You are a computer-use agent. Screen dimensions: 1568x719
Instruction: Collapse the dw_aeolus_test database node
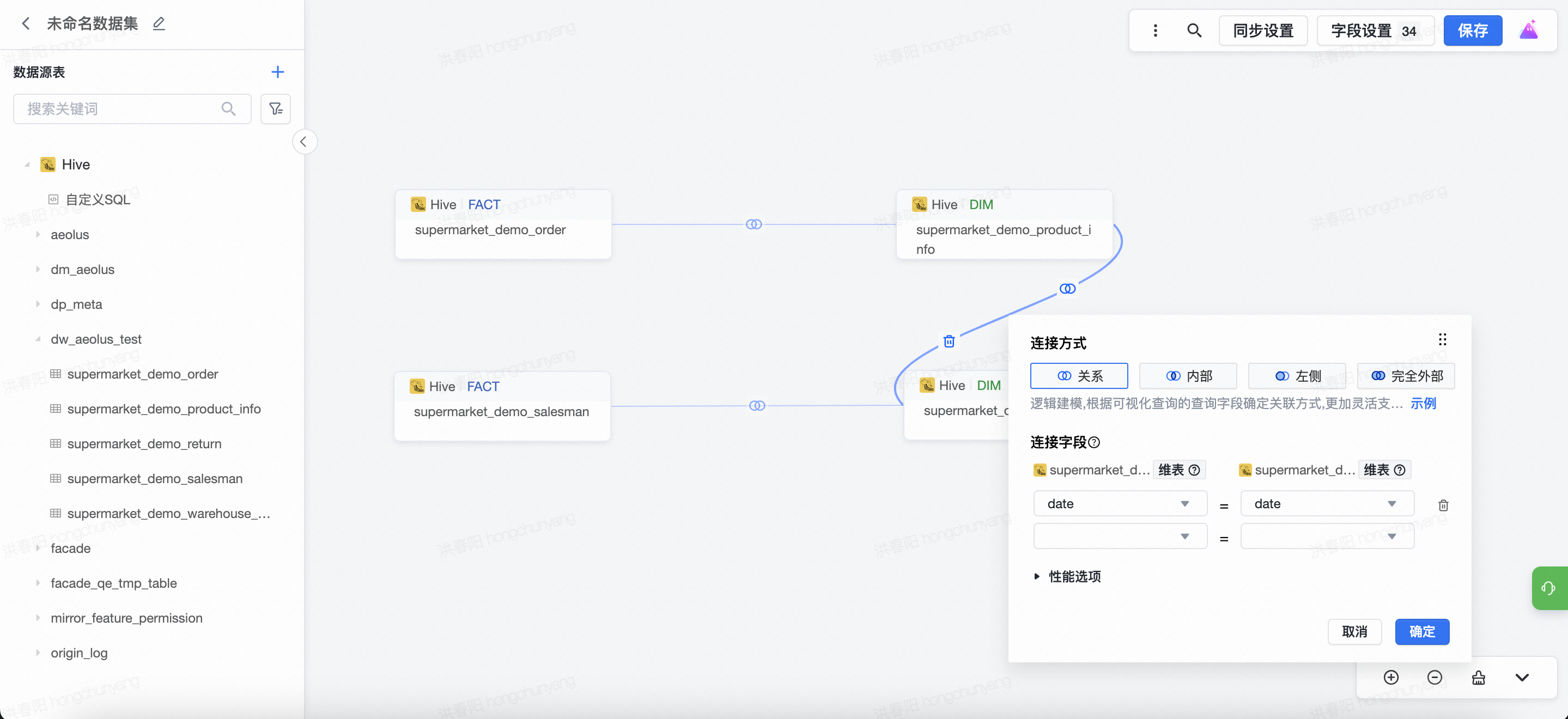38,339
